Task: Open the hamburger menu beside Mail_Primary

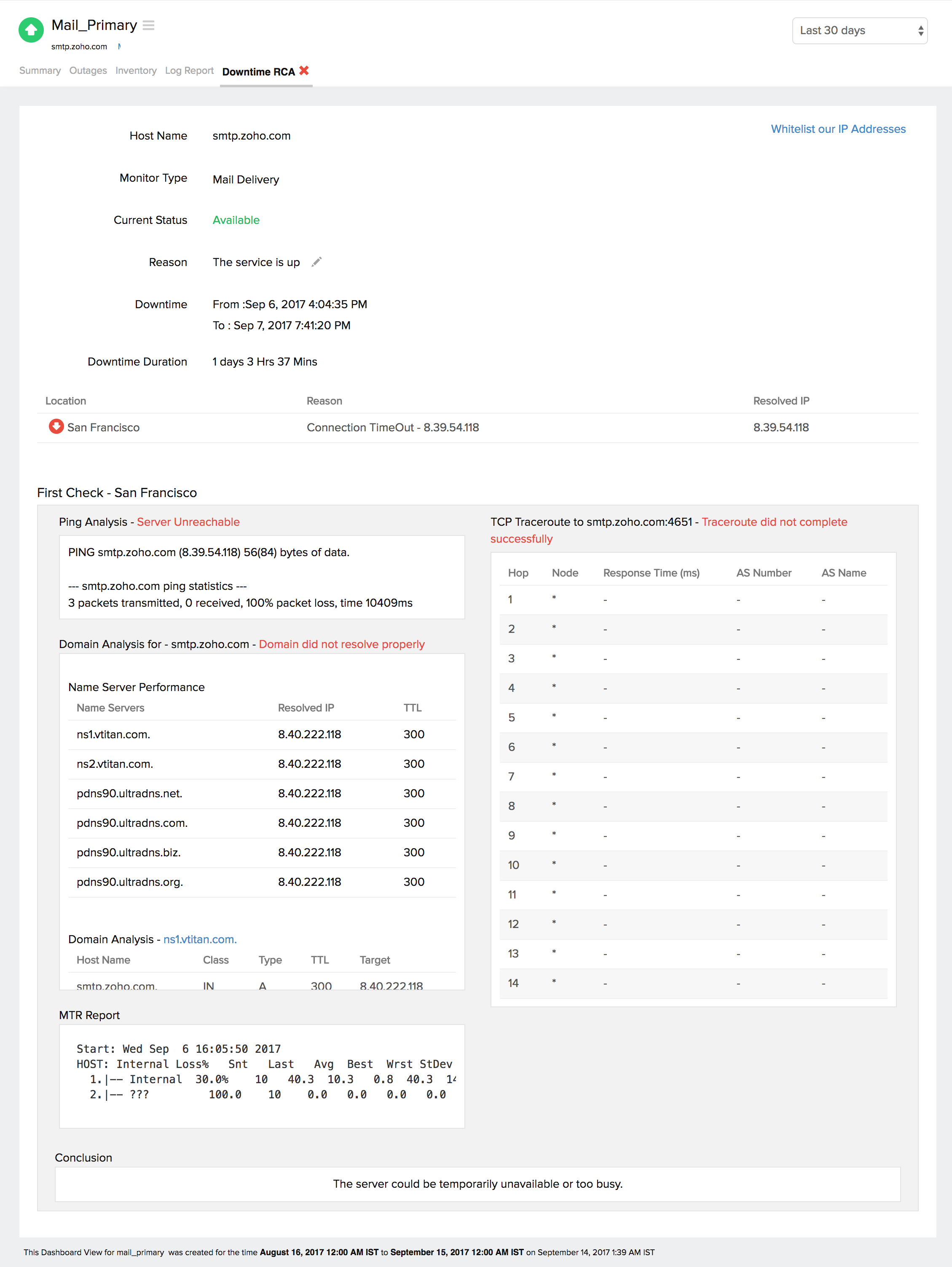Action: click(148, 25)
